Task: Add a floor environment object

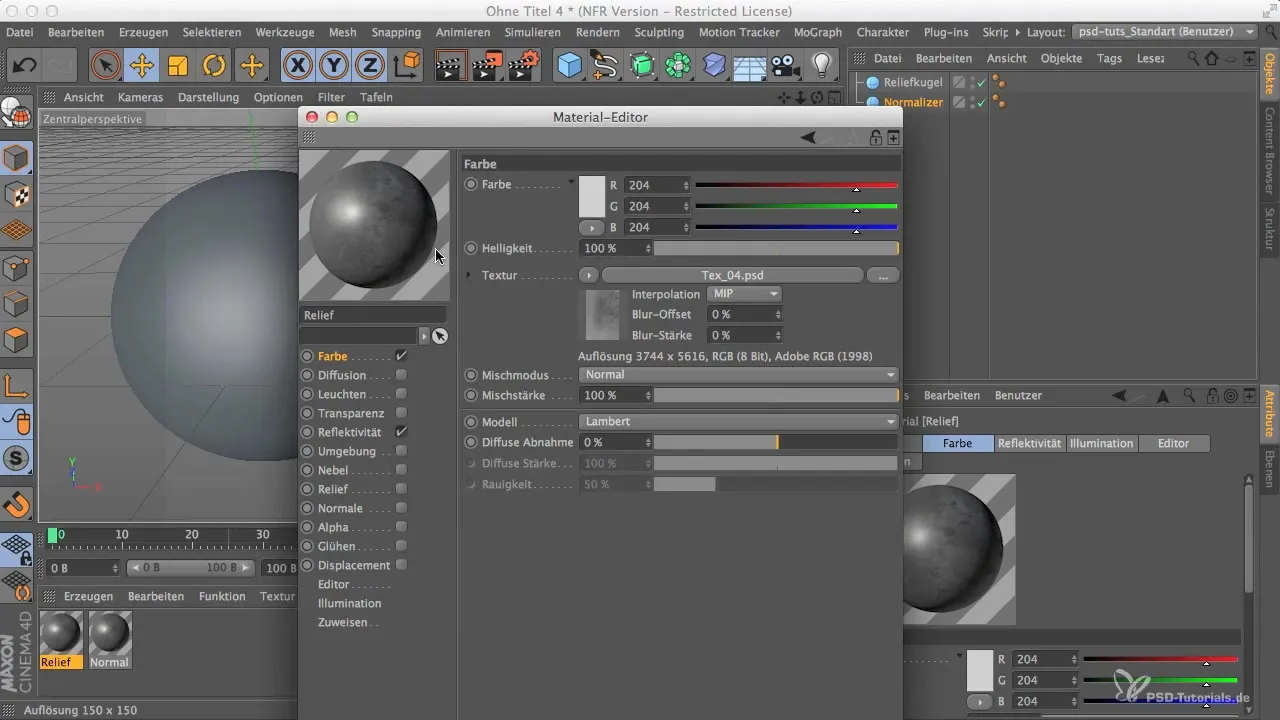Action: pos(750,66)
